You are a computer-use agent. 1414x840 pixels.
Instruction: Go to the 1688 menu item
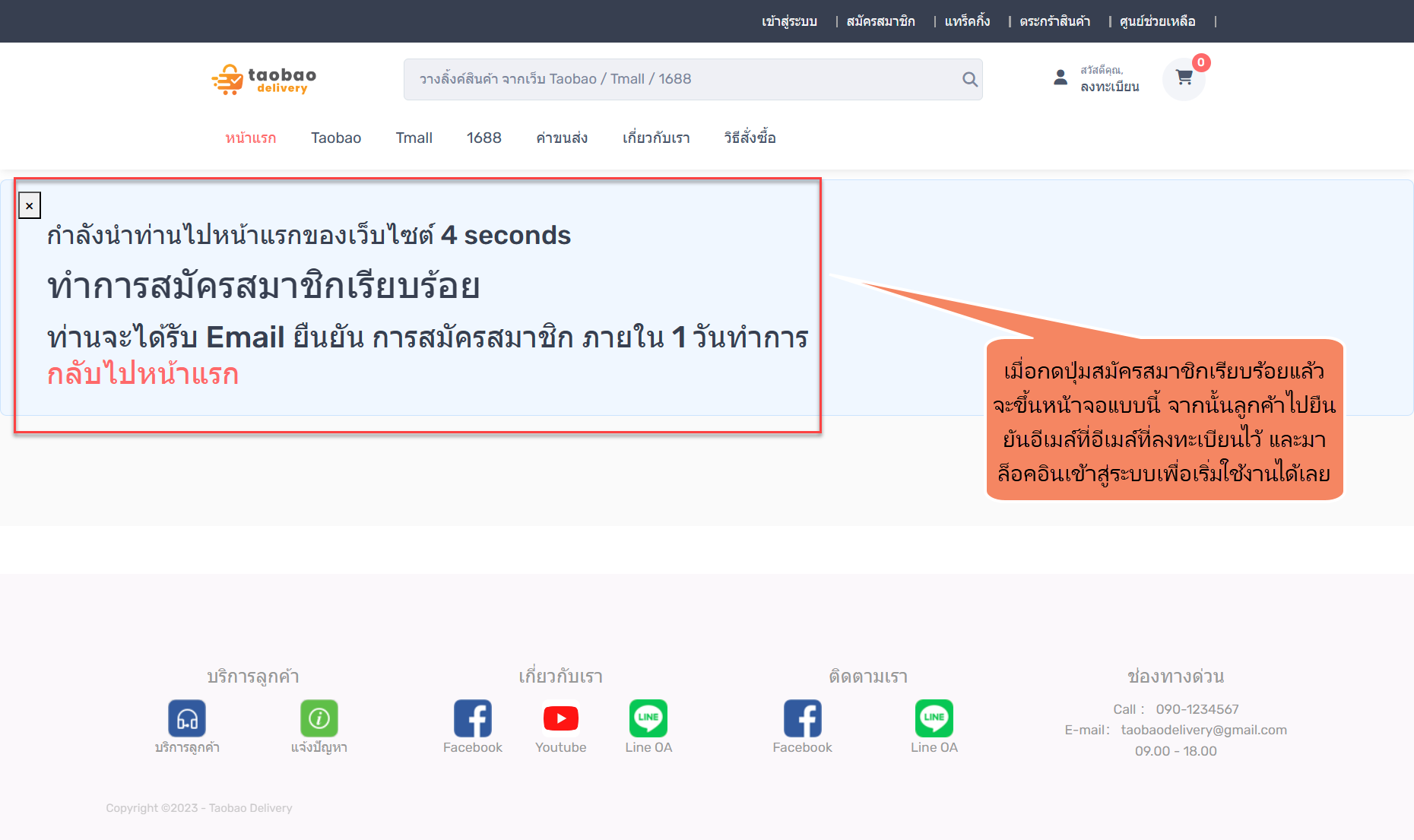[484, 138]
